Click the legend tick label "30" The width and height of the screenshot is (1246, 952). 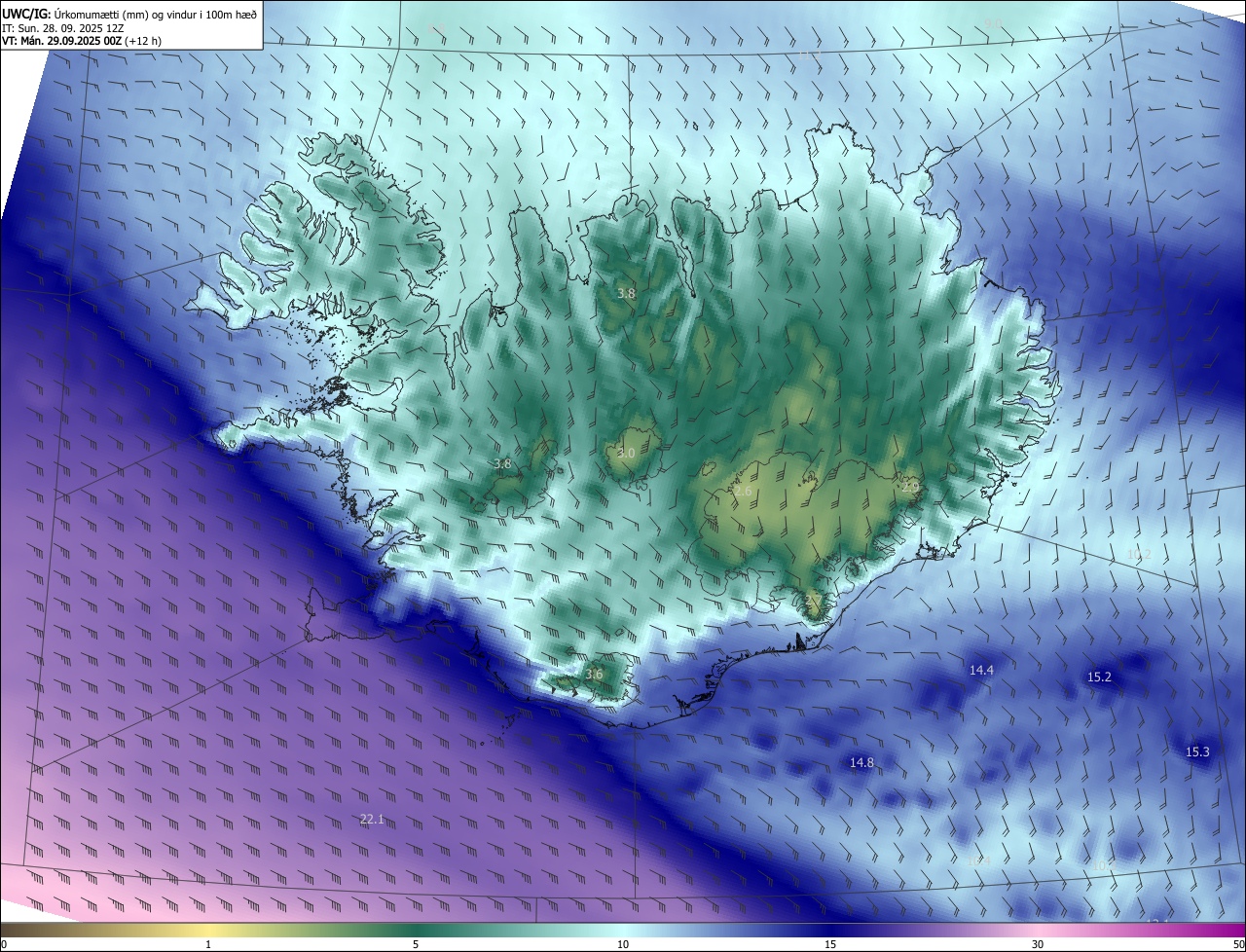click(x=1038, y=944)
